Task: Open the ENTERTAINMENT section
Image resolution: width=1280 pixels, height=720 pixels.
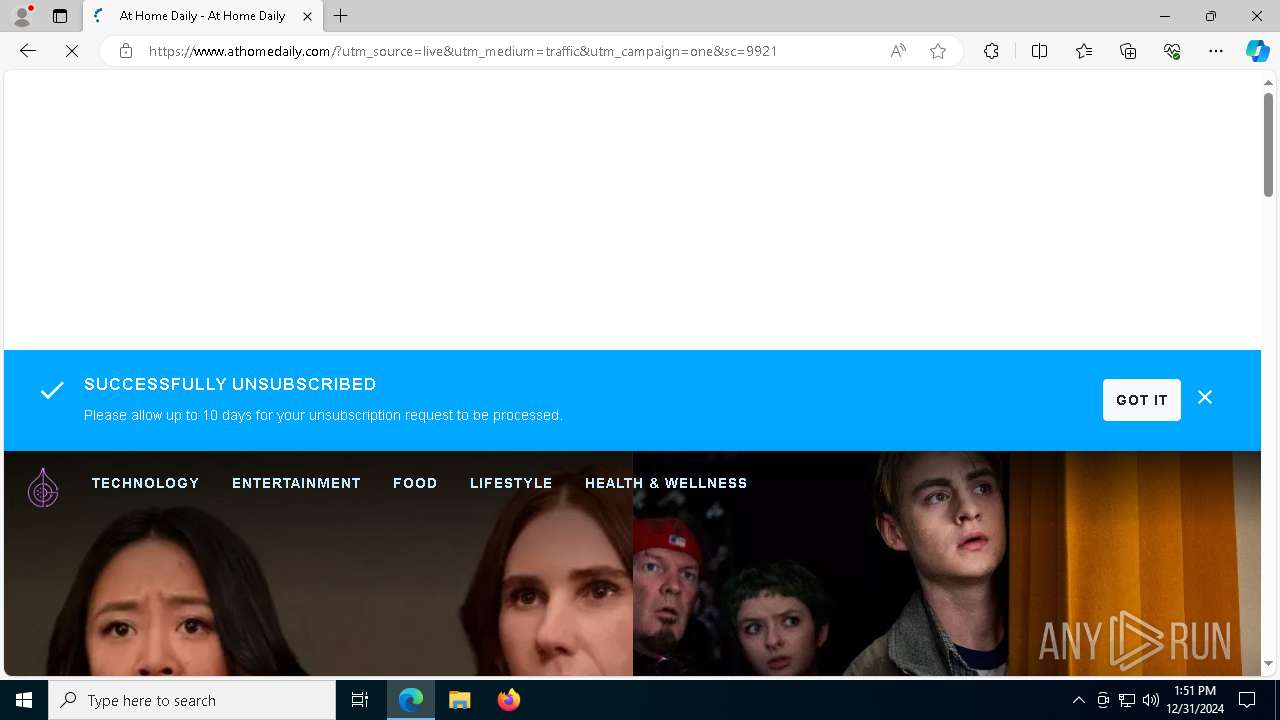Action: (296, 483)
